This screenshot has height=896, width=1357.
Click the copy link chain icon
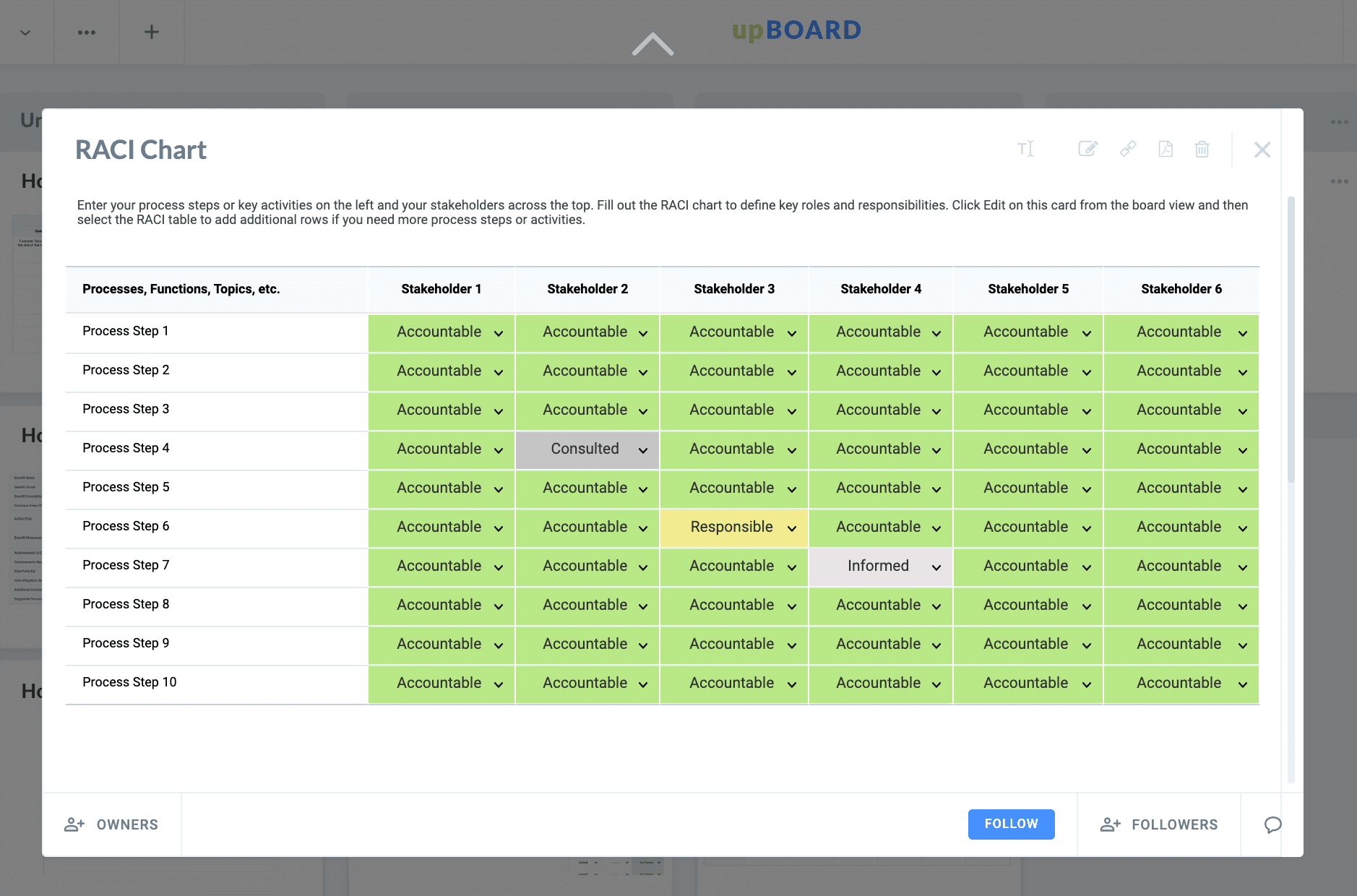1128,149
